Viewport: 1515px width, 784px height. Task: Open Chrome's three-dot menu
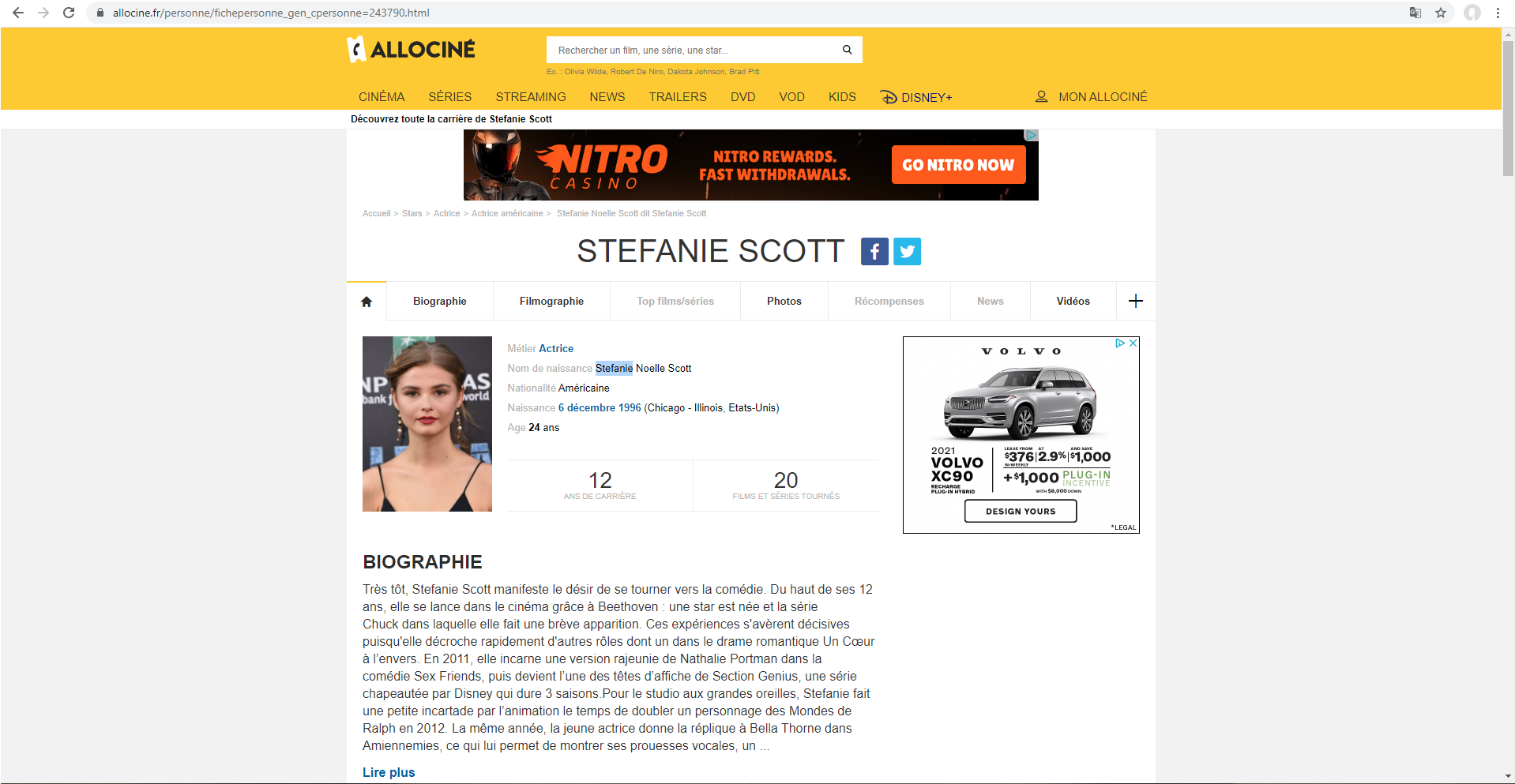pos(1498,13)
